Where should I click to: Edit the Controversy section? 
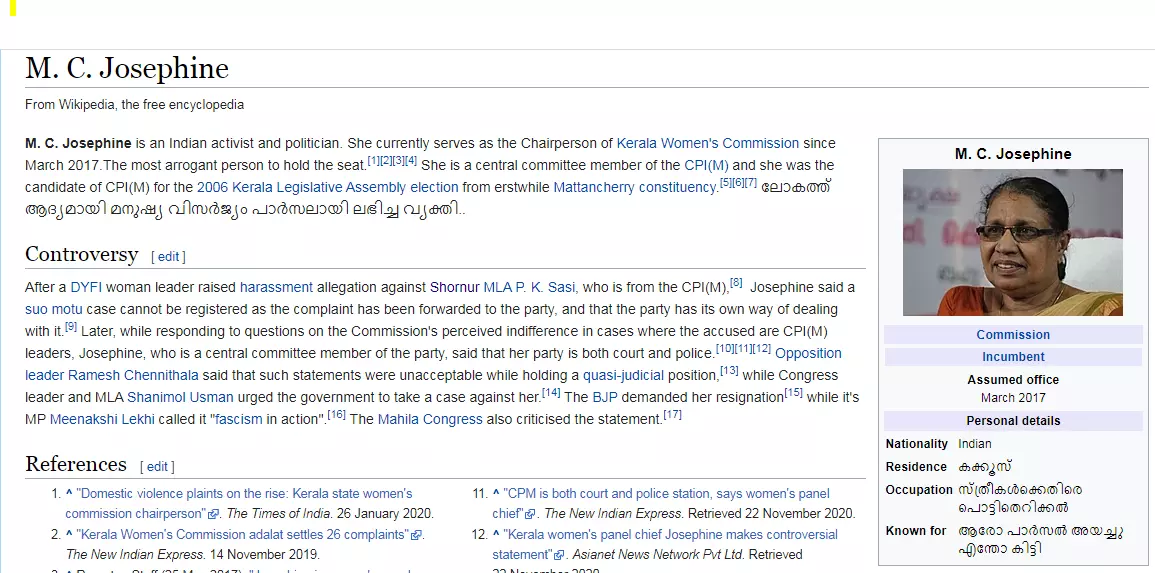(x=168, y=257)
